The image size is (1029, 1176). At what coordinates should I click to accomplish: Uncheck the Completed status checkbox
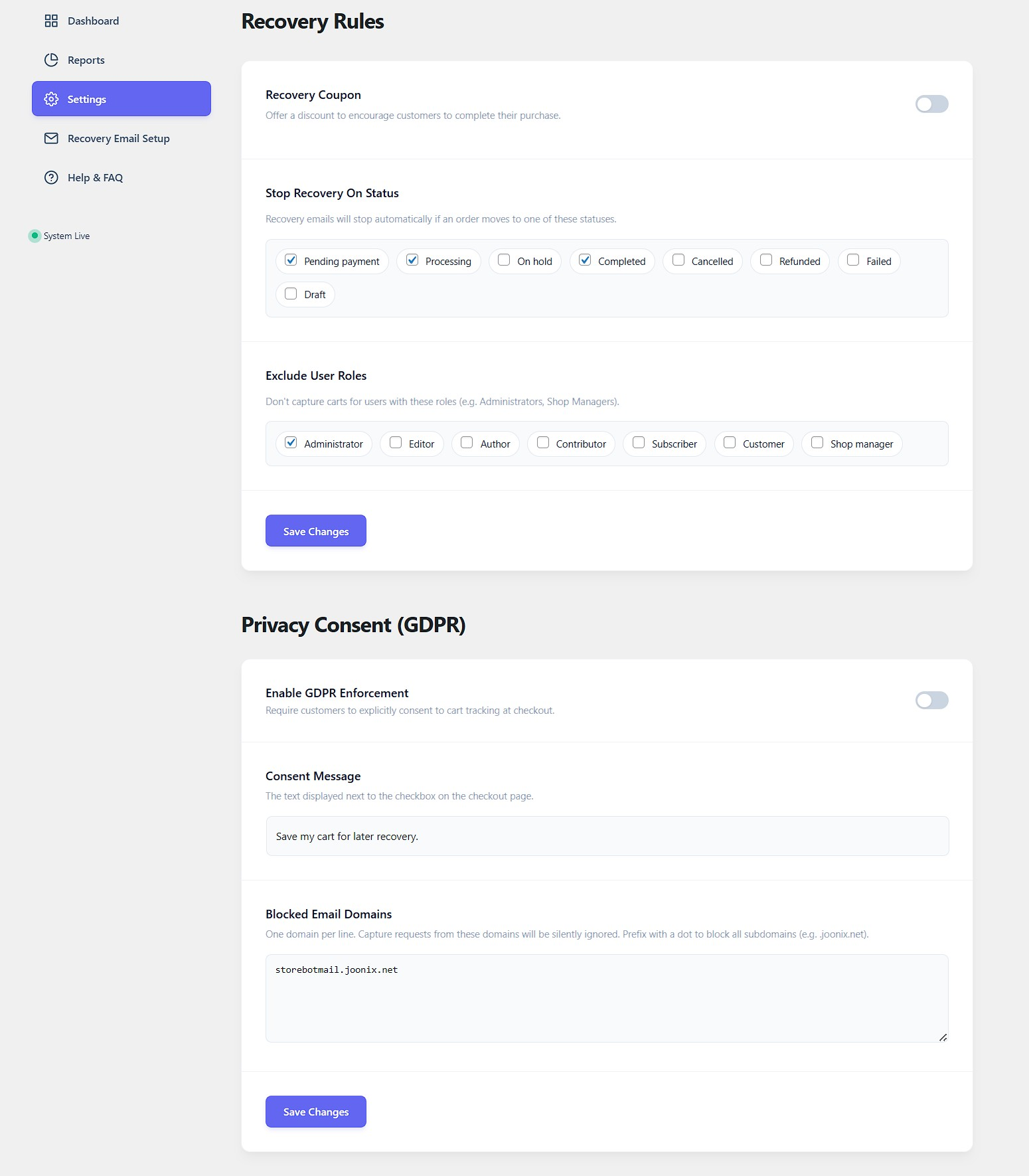point(584,260)
